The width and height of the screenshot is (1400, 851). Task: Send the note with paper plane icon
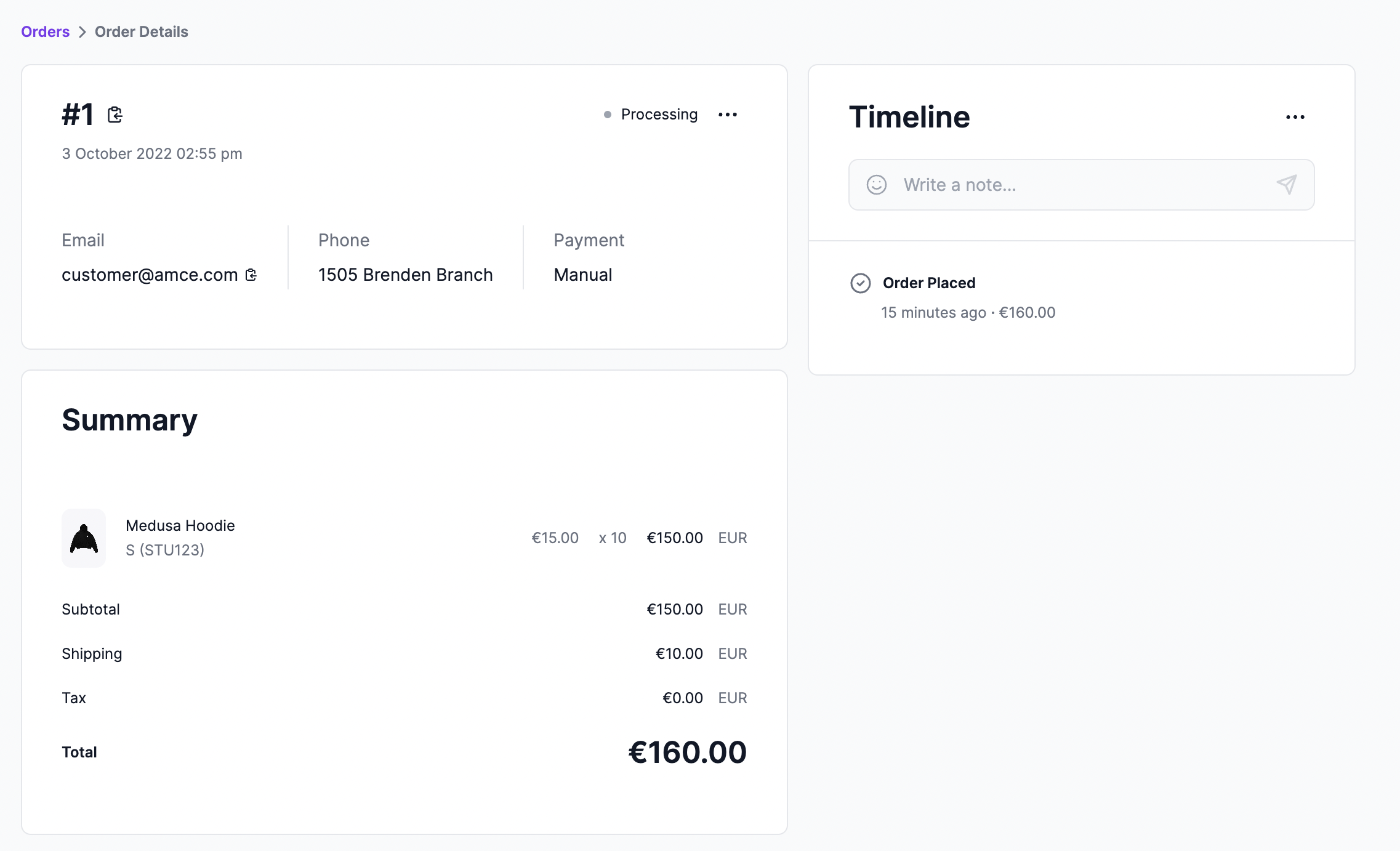1286,185
